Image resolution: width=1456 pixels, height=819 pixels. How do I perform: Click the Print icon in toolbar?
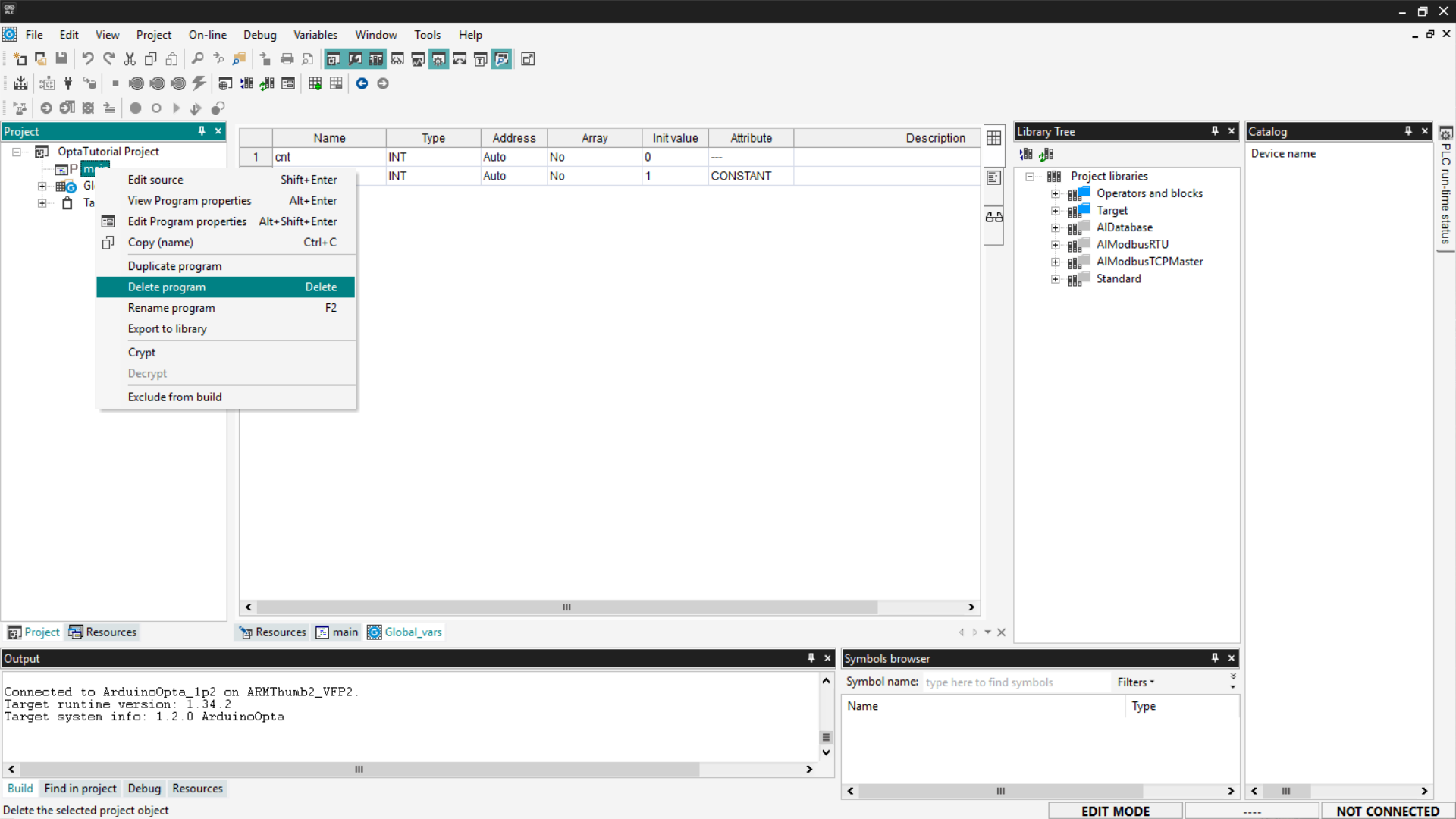[287, 59]
